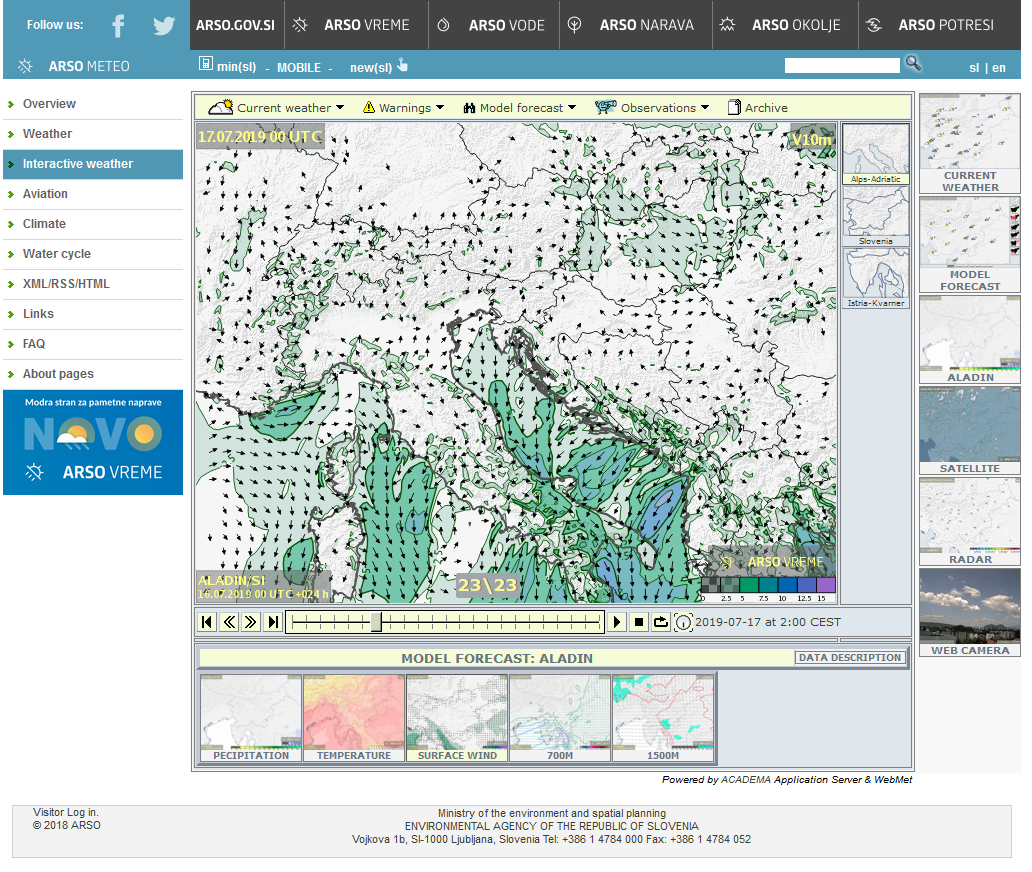The image size is (1032, 872).
Task: Click the purple 15 m/s legend swatch
Action: [x=826, y=585]
